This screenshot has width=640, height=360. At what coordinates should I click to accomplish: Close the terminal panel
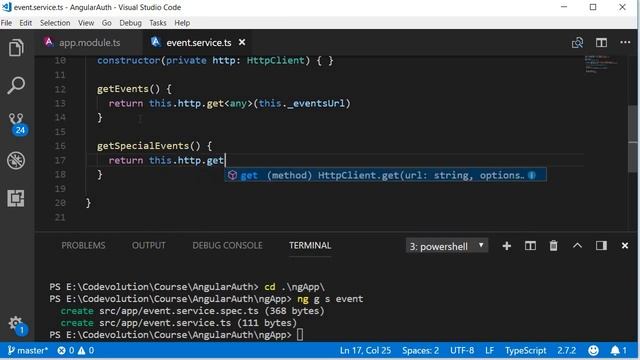[625, 246]
